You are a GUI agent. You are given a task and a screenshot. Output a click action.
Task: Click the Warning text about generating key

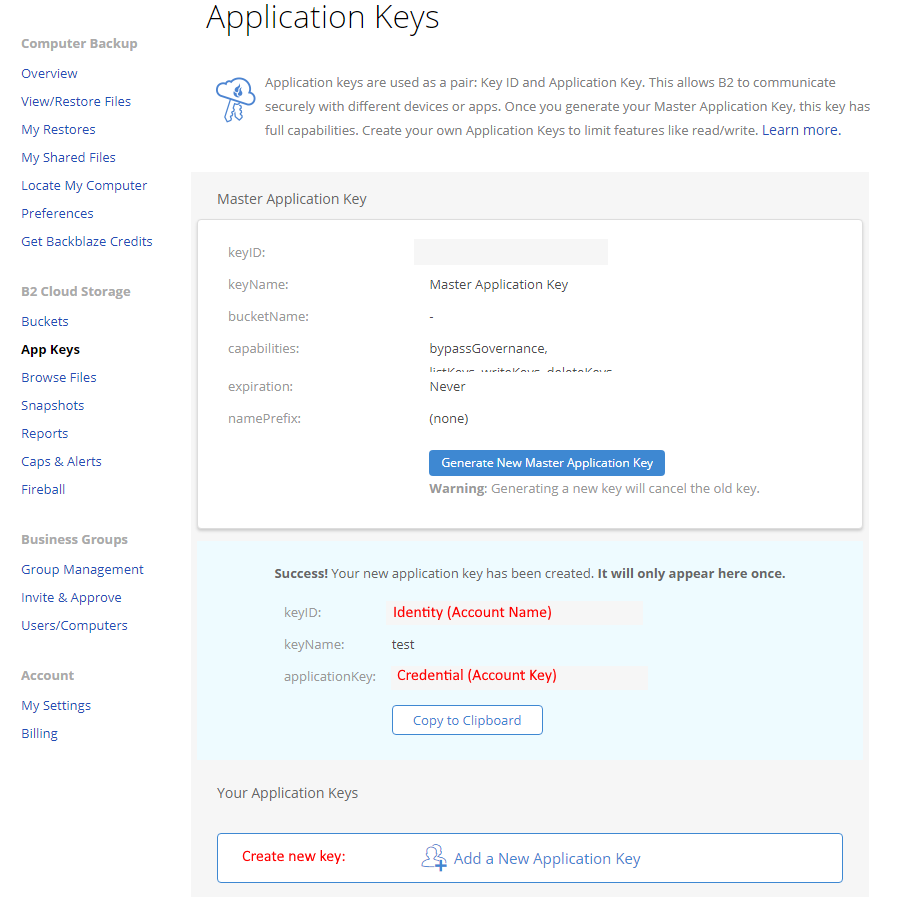(594, 488)
